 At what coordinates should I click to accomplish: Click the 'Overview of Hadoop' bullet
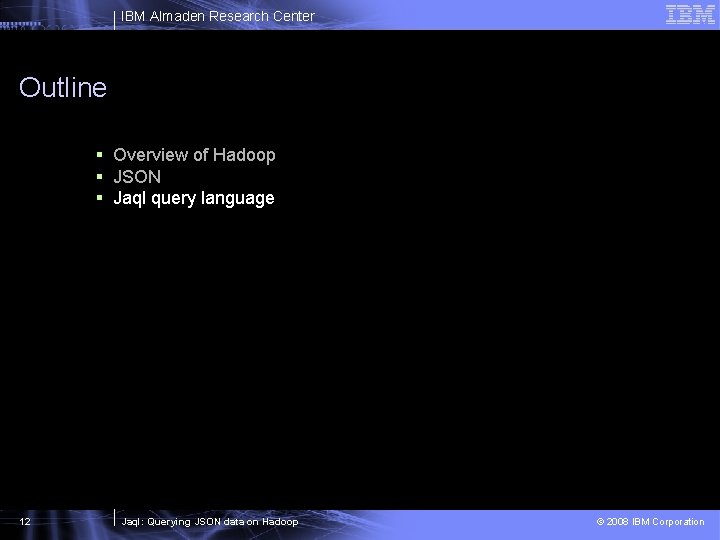(194, 155)
